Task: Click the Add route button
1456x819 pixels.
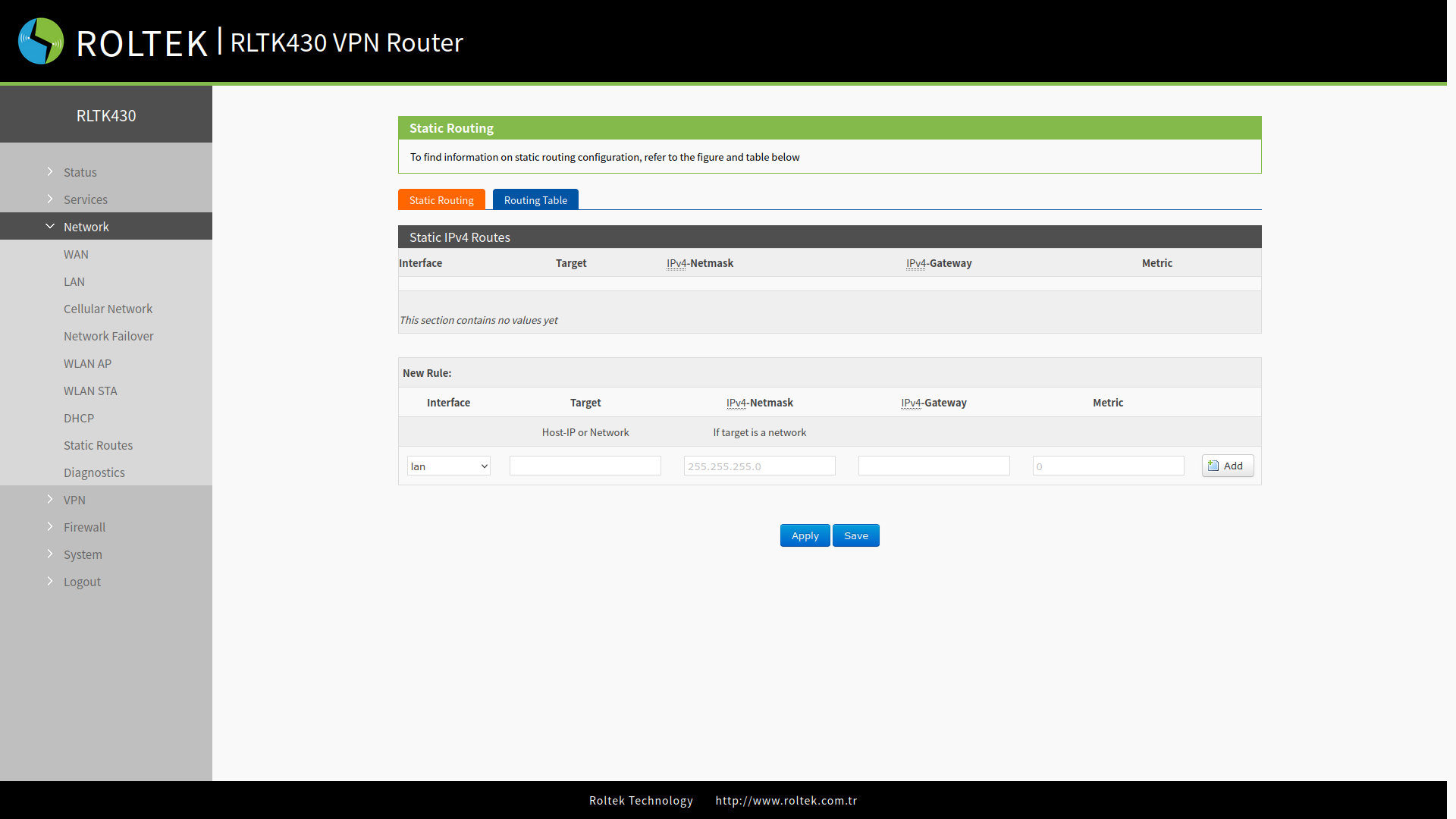Action: pyautogui.click(x=1228, y=466)
